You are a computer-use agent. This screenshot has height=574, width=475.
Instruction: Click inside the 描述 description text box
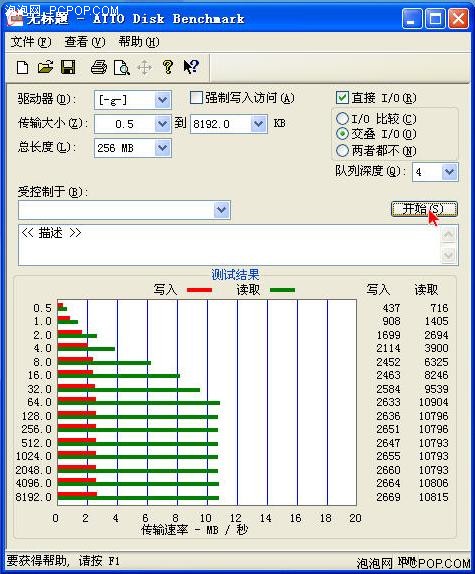(230, 245)
